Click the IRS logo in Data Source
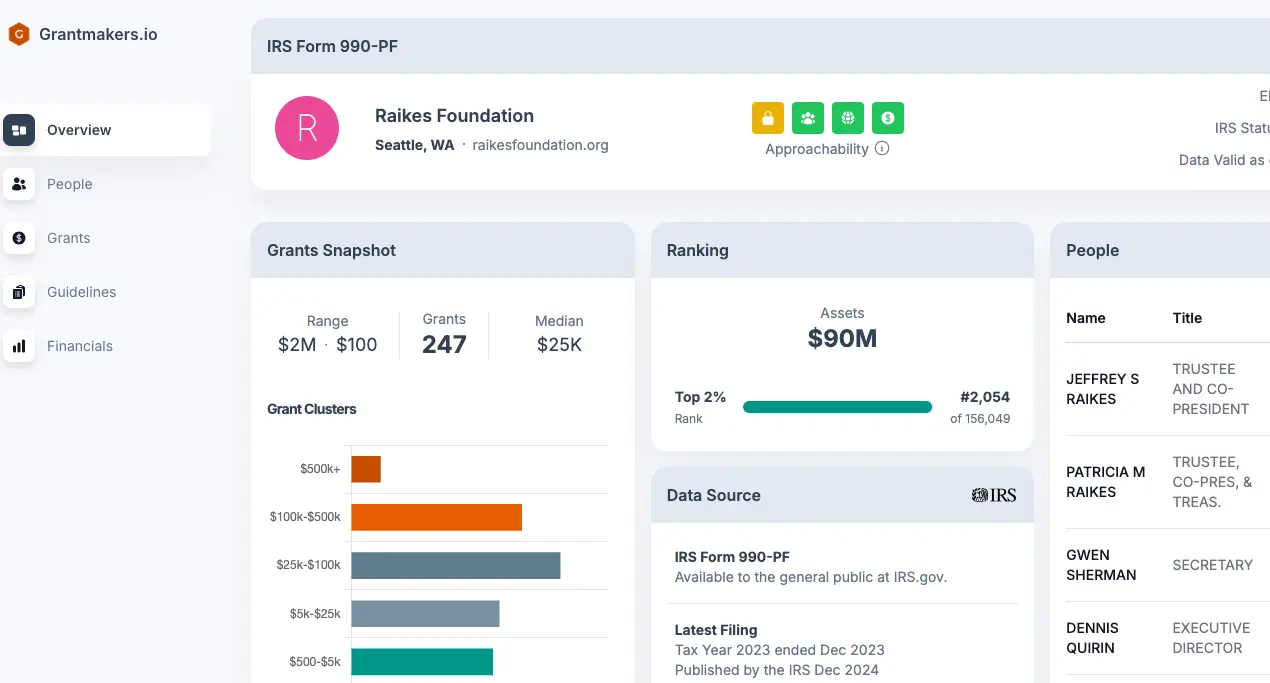 [x=993, y=495]
